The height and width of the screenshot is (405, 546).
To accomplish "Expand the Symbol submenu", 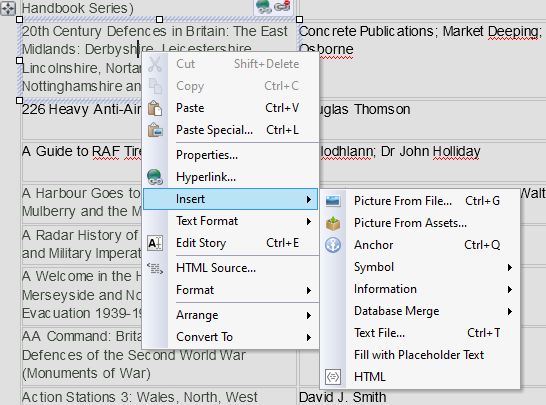I will click(420, 267).
